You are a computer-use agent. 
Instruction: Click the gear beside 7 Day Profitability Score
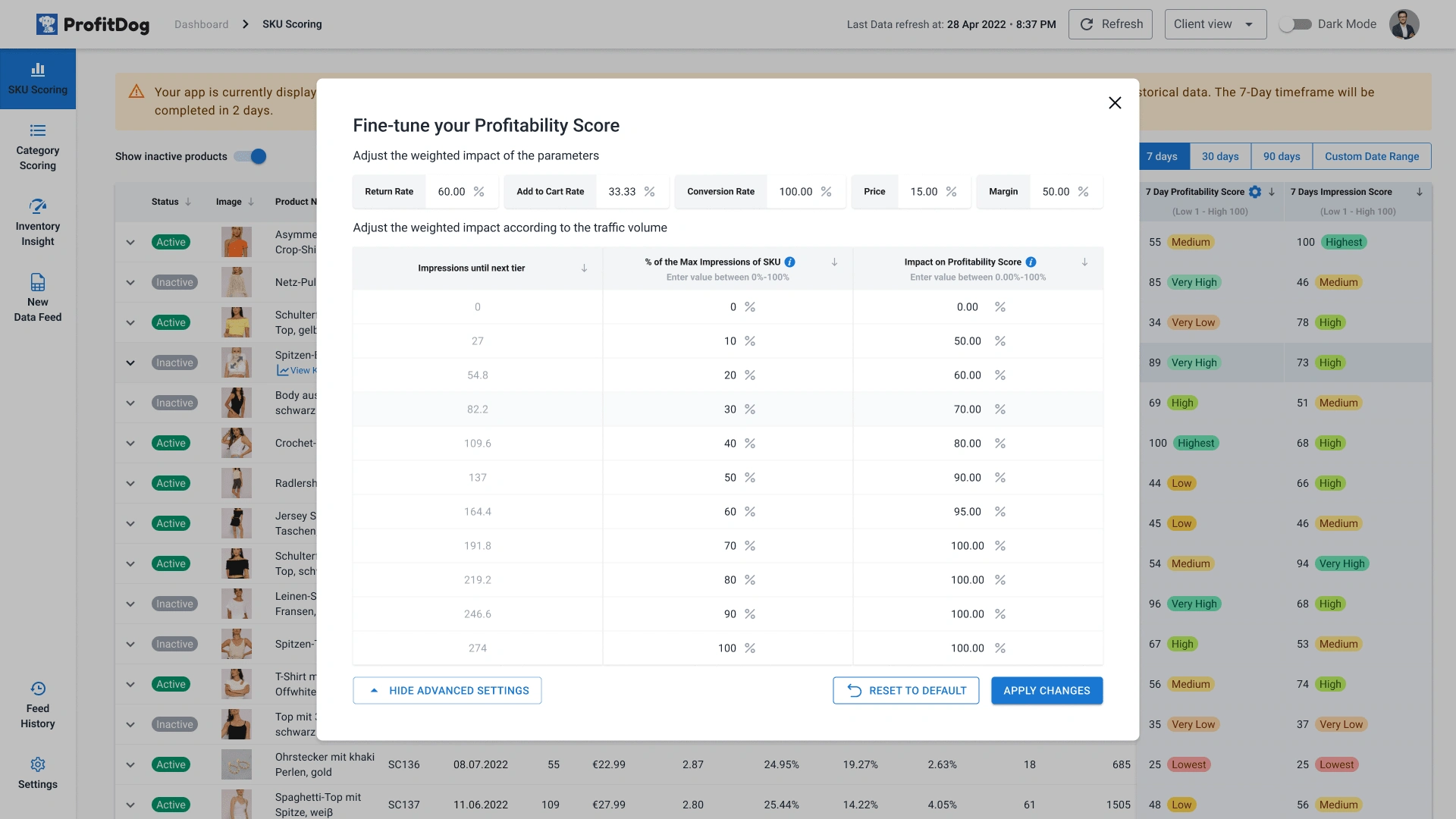(x=1255, y=192)
